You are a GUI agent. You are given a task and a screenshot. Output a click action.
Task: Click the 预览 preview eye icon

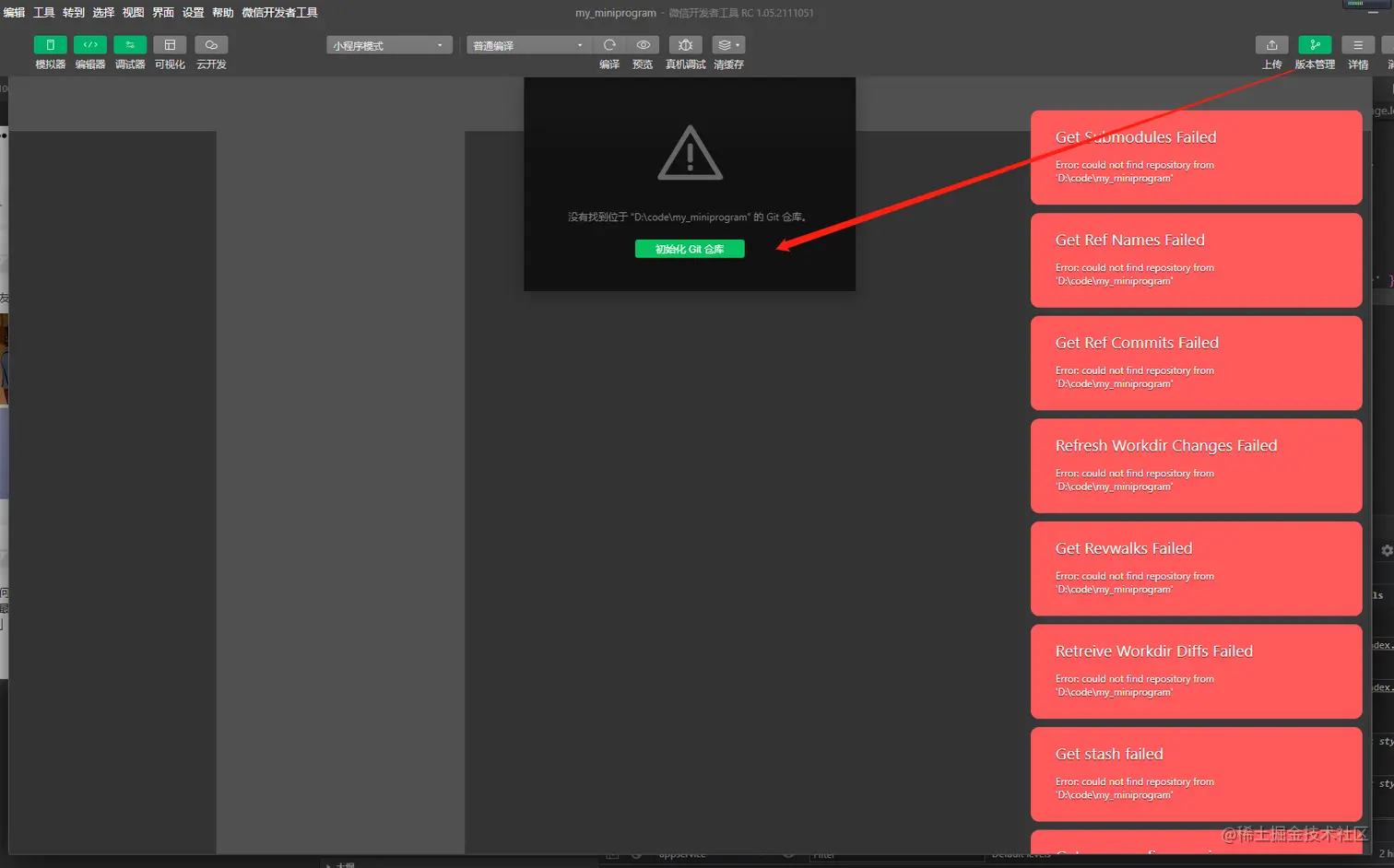pyautogui.click(x=643, y=45)
